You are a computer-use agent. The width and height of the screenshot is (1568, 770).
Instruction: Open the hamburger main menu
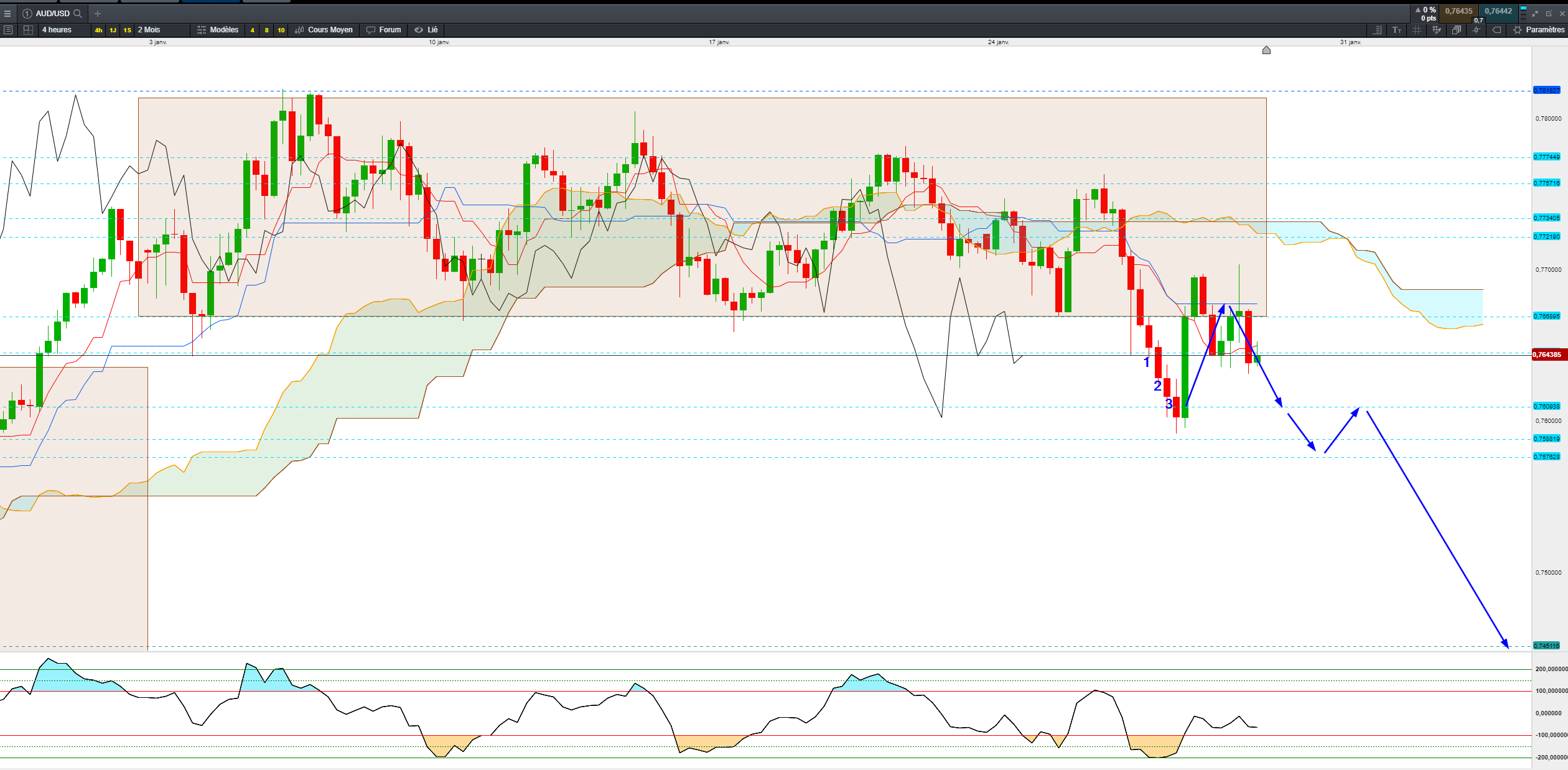7,13
